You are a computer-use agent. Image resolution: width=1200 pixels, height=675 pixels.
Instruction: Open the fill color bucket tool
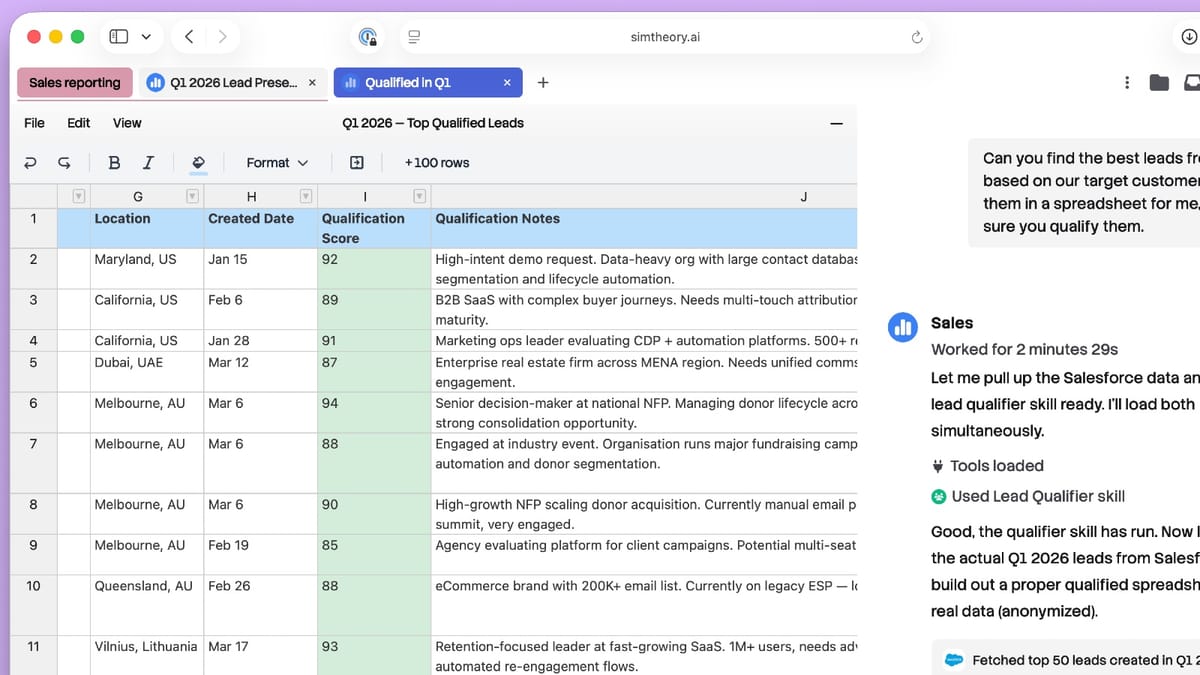click(198, 163)
